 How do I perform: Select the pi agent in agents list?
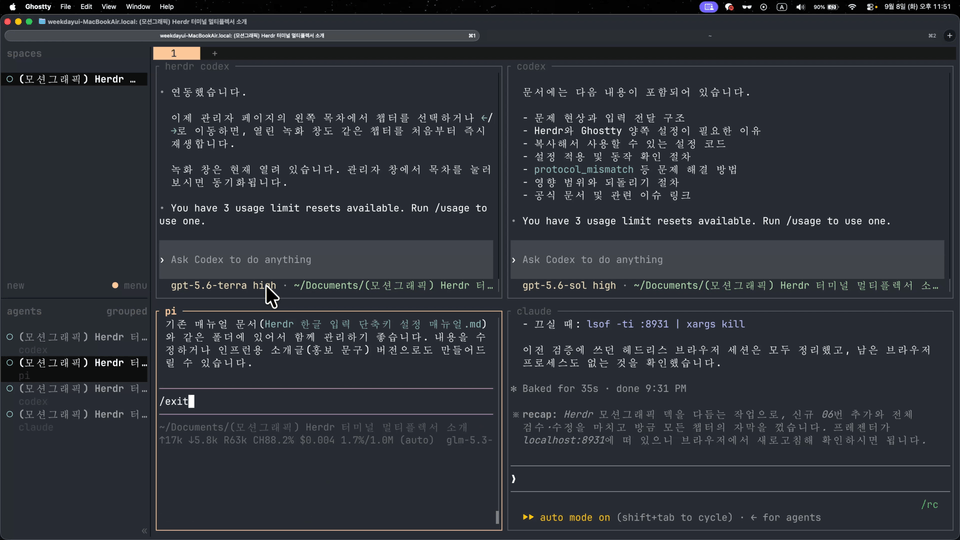pos(76,369)
